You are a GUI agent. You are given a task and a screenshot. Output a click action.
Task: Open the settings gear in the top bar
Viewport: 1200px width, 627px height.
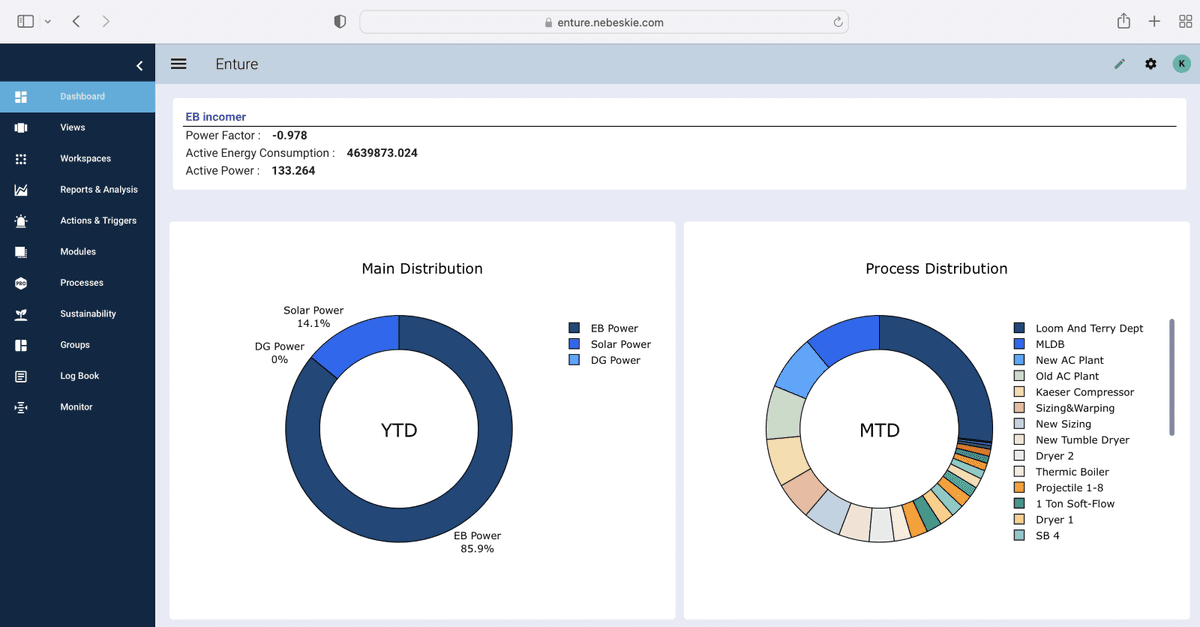tap(1150, 63)
